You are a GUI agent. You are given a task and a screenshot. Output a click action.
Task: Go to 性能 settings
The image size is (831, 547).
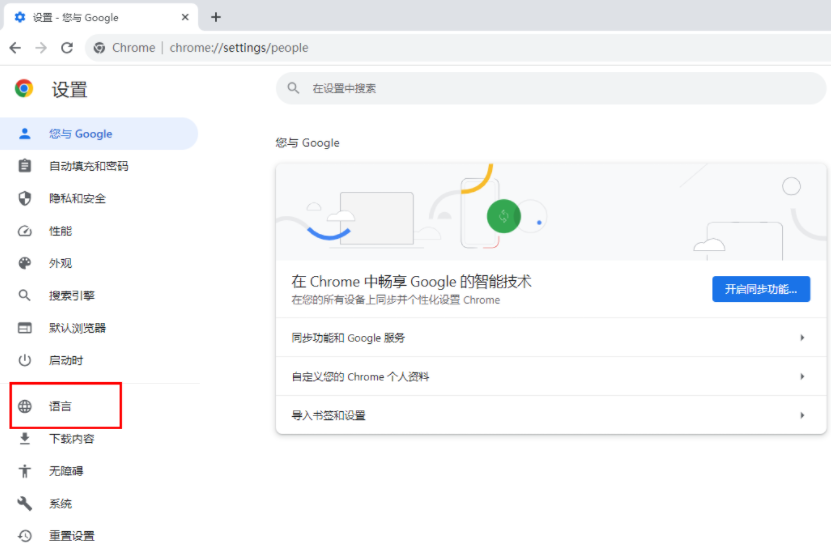click(x=60, y=231)
